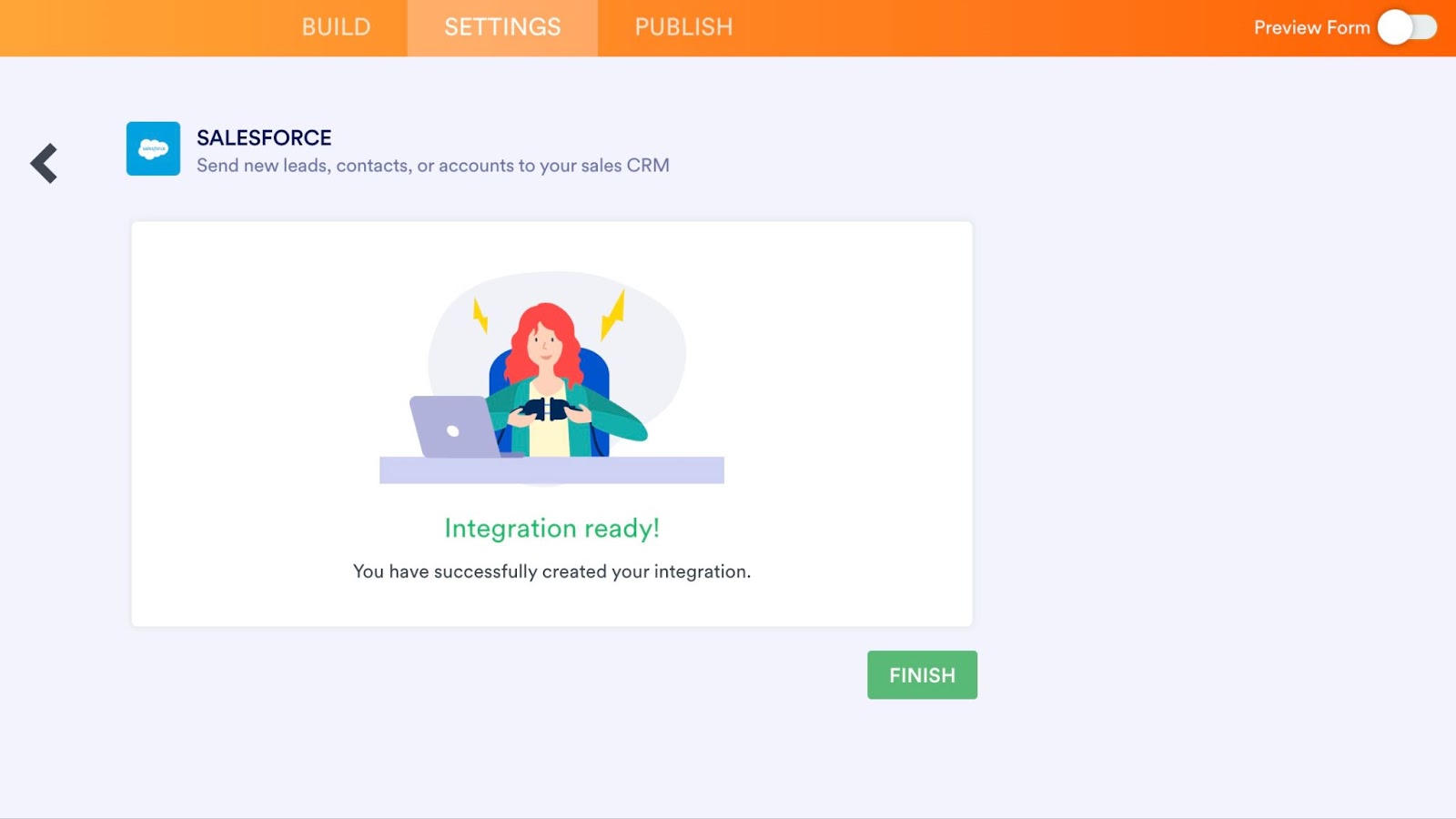The width and height of the screenshot is (1456, 819).
Task: Switch to the PUBLISH tab
Action: click(683, 27)
